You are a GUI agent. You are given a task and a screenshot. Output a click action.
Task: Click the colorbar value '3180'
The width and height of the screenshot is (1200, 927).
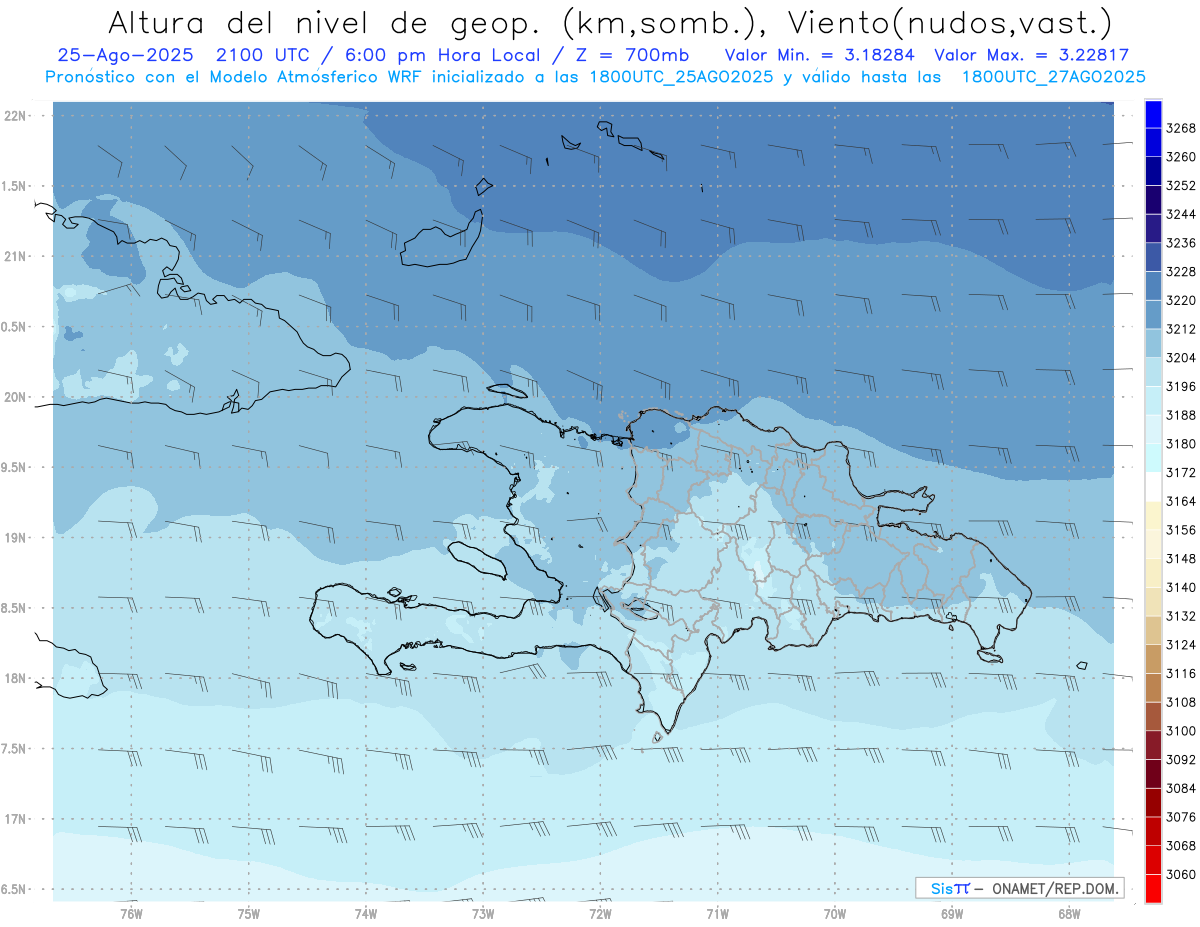(1181, 444)
